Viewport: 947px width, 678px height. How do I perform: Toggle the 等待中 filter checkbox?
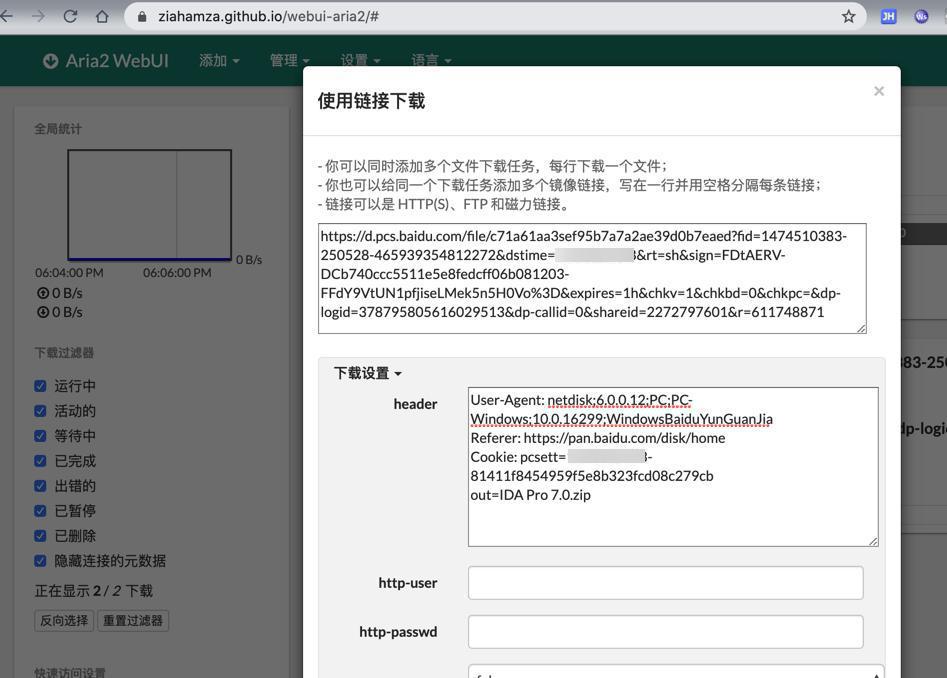coord(40,436)
